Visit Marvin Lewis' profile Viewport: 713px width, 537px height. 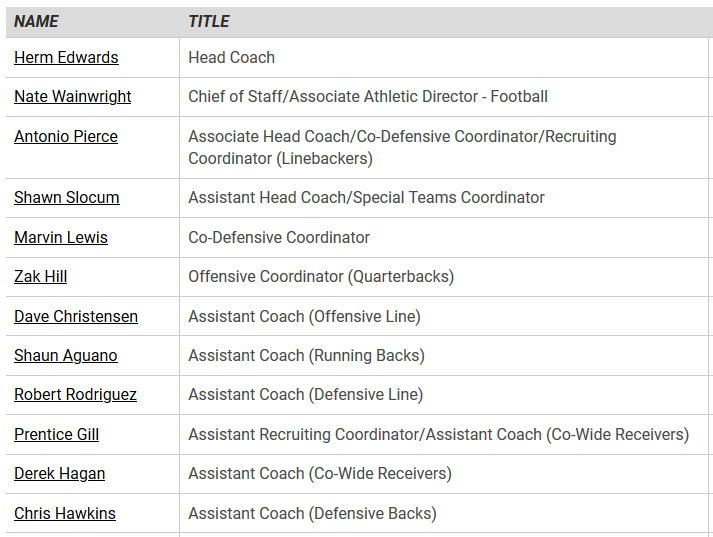pyautogui.click(x=61, y=238)
